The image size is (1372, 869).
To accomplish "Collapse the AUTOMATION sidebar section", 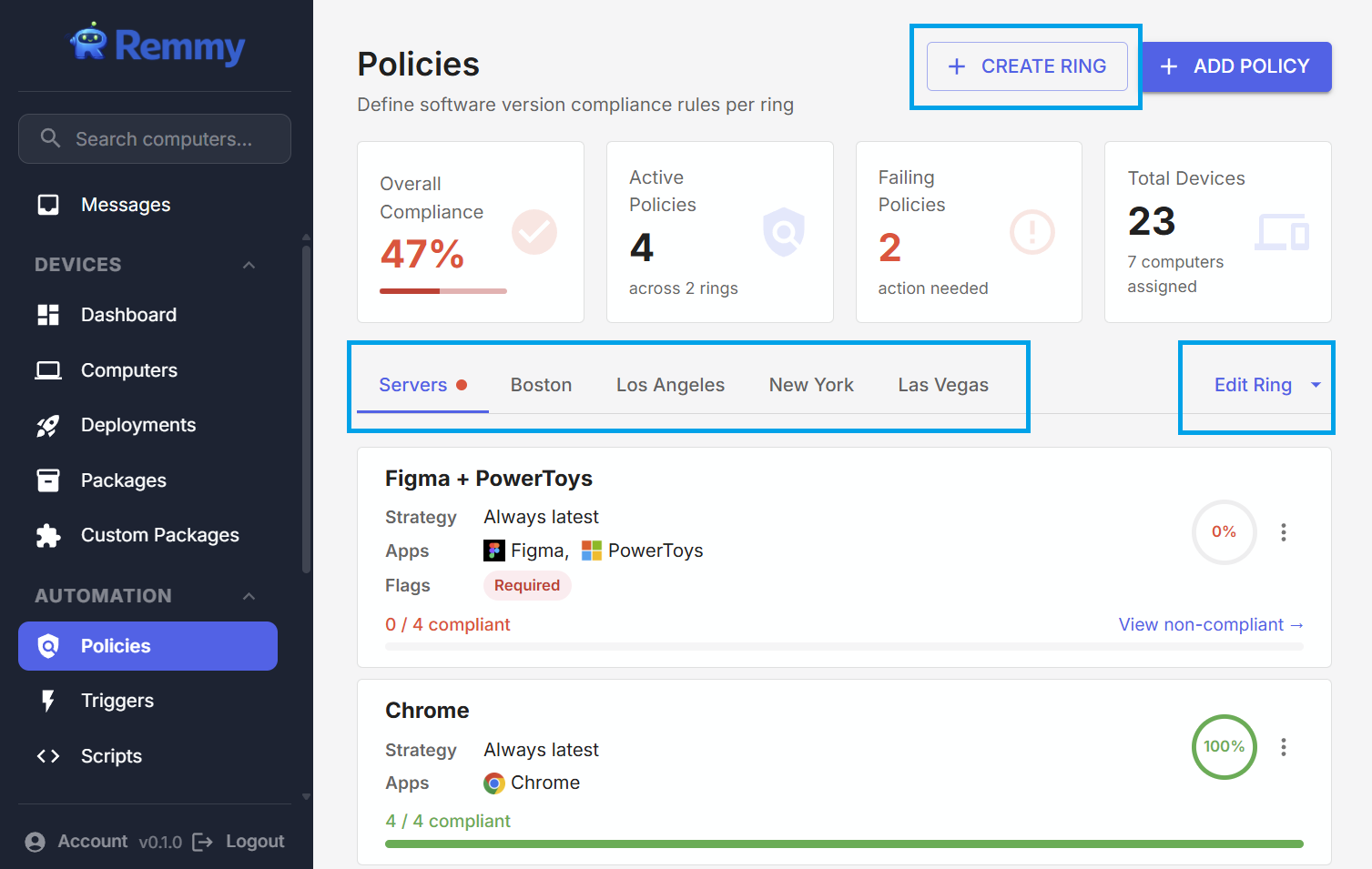I will [x=249, y=596].
